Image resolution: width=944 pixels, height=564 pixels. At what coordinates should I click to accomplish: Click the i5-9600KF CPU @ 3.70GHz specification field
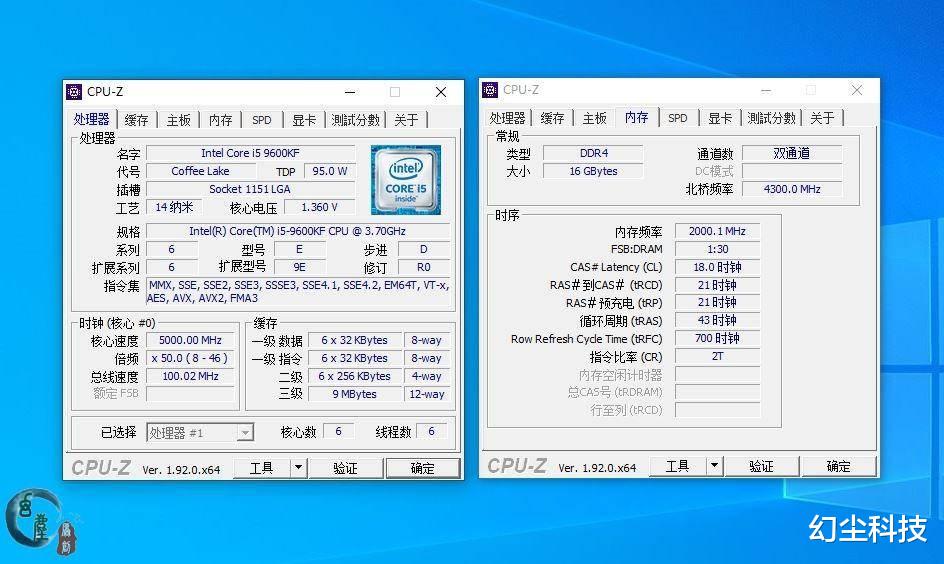(298, 231)
